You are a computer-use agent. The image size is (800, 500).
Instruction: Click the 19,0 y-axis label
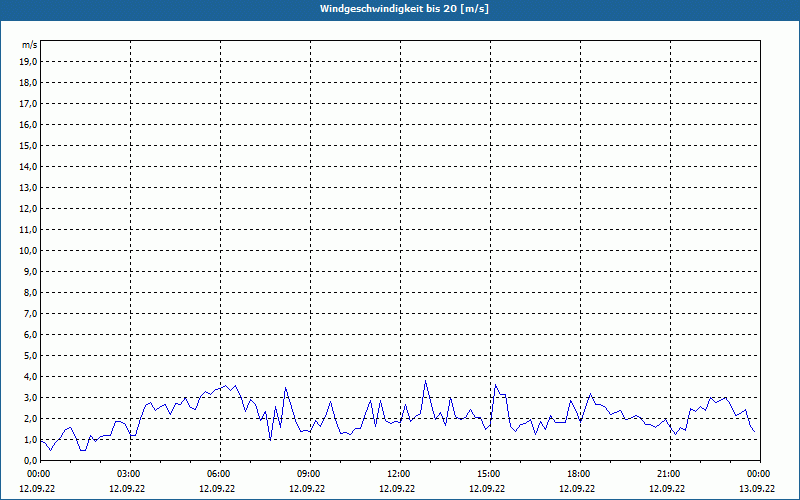coord(29,62)
